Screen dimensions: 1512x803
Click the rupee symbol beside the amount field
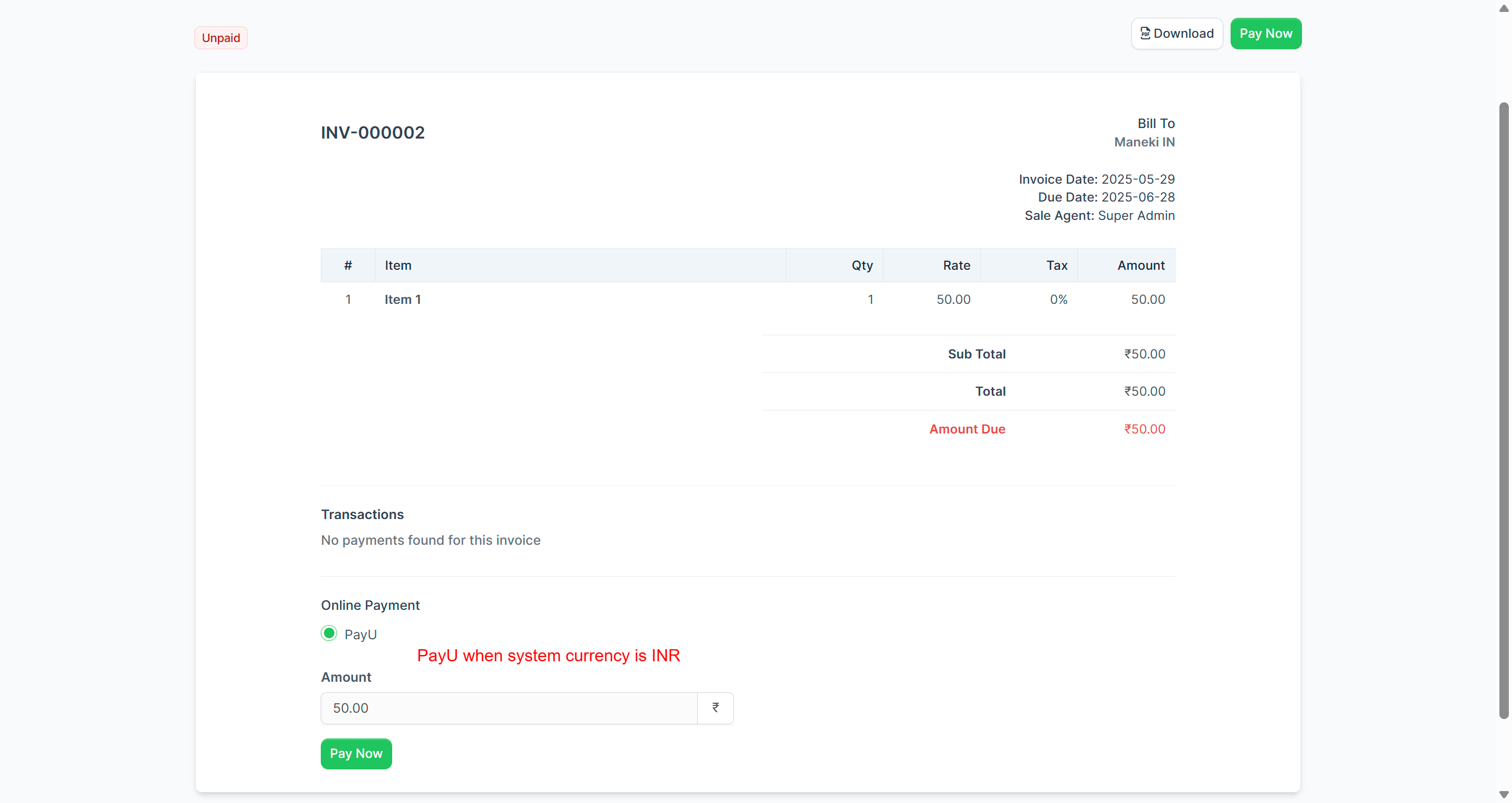pyautogui.click(x=715, y=707)
